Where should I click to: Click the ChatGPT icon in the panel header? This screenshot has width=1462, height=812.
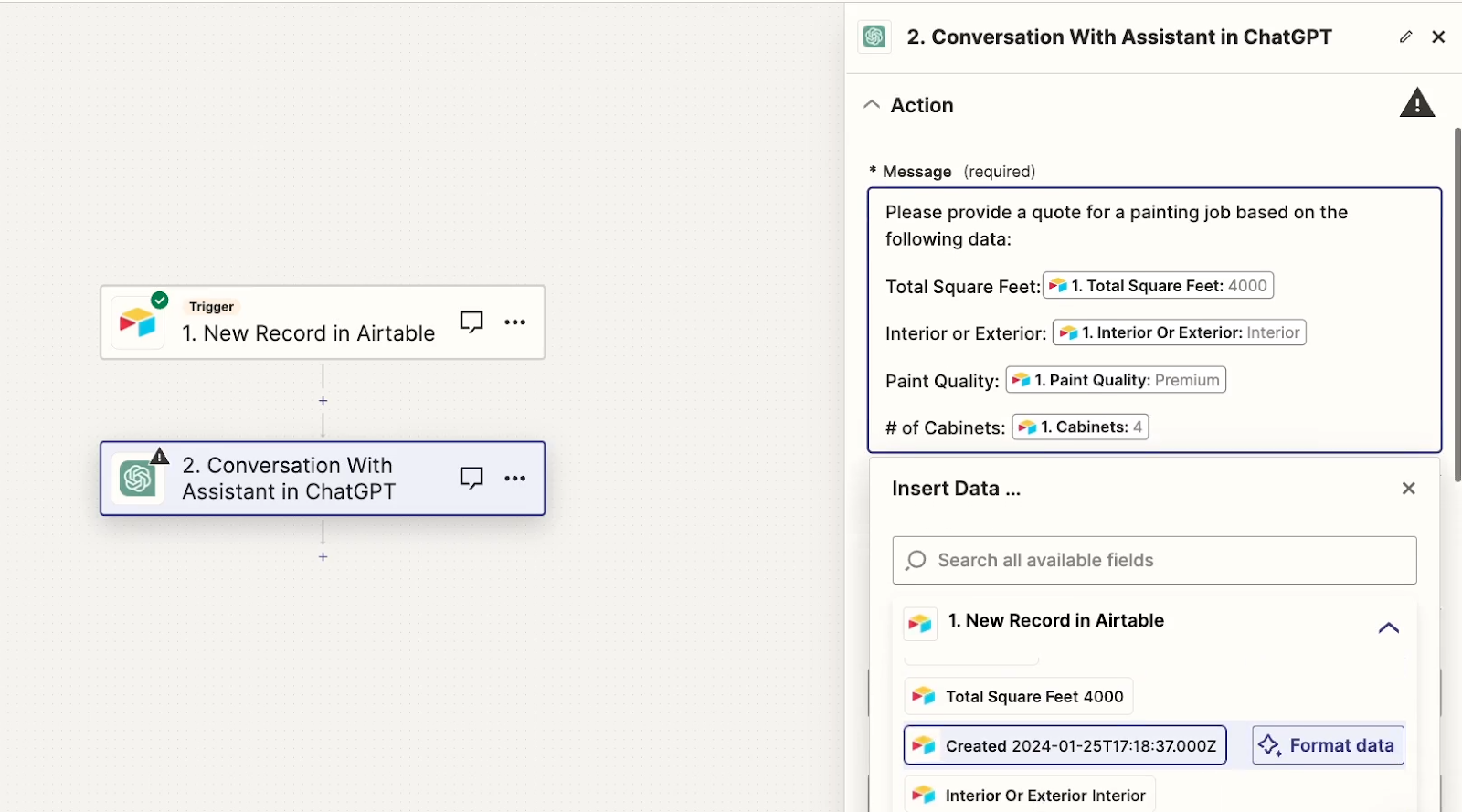pyautogui.click(x=874, y=37)
